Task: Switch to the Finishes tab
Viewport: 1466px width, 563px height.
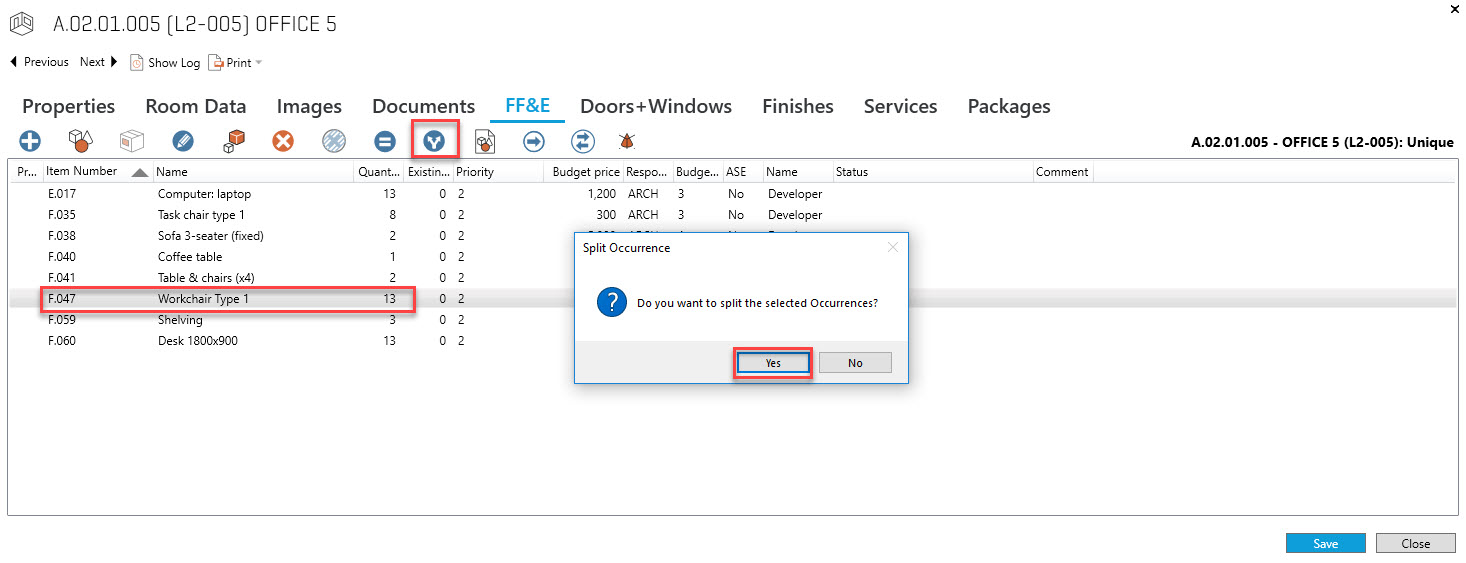Action: click(797, 106)
